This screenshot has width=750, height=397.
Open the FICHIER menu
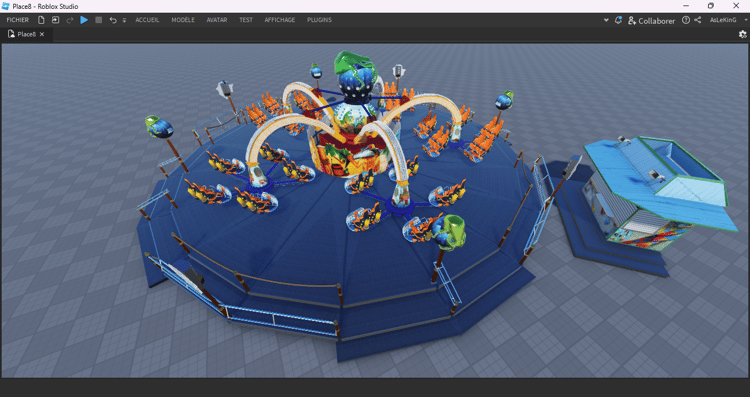[18, 20]
